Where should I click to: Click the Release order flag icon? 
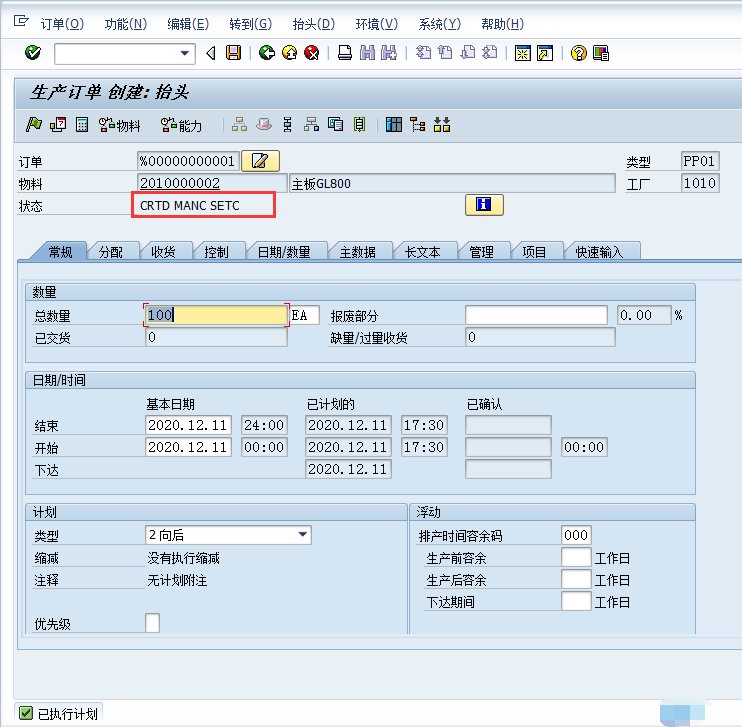point(34,125)
